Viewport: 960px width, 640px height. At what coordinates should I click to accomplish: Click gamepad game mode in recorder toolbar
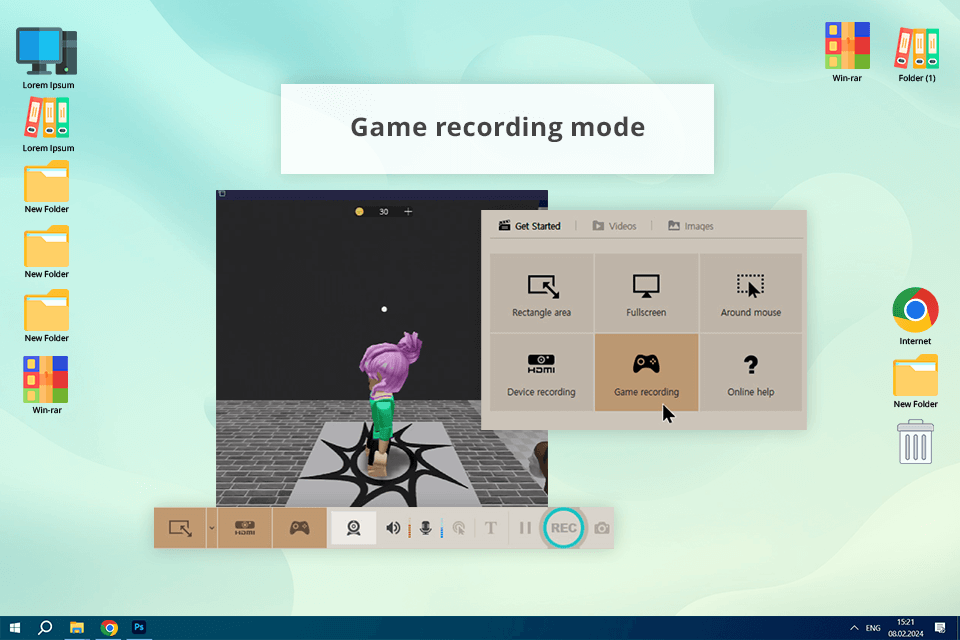tap(299, 528)
